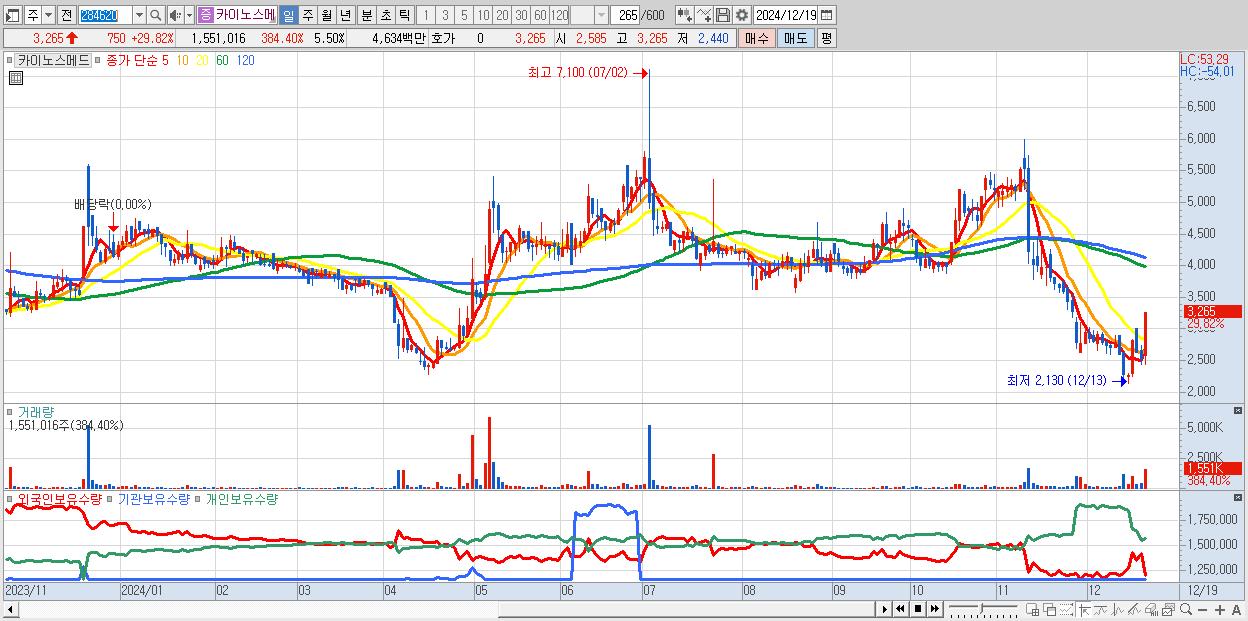Viewport: 1248px width, 621px height.
Task: Click the date field 2024/12/19
Action: (786, 15)
